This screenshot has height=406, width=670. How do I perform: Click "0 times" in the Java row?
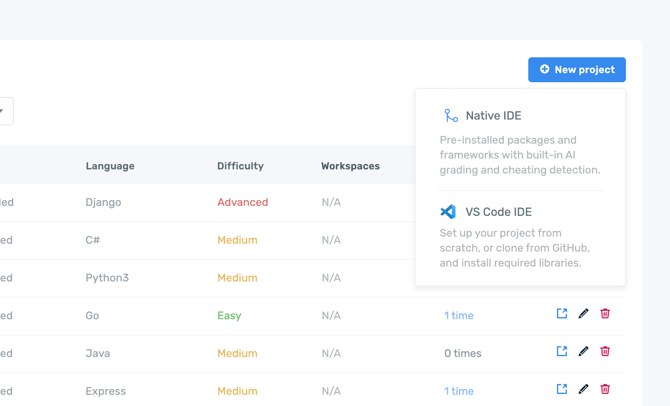462,354
